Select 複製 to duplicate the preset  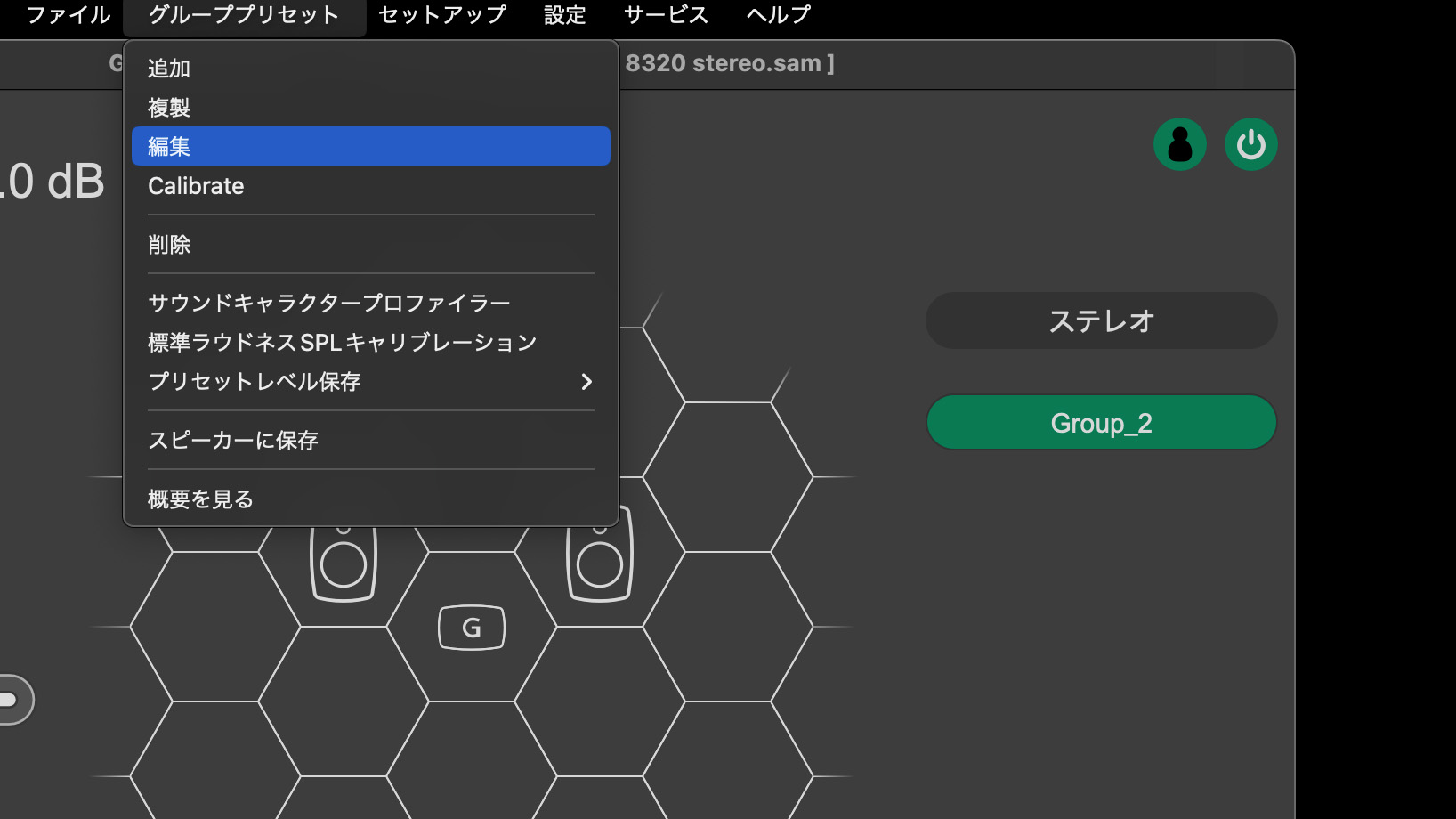pos(167,106)
